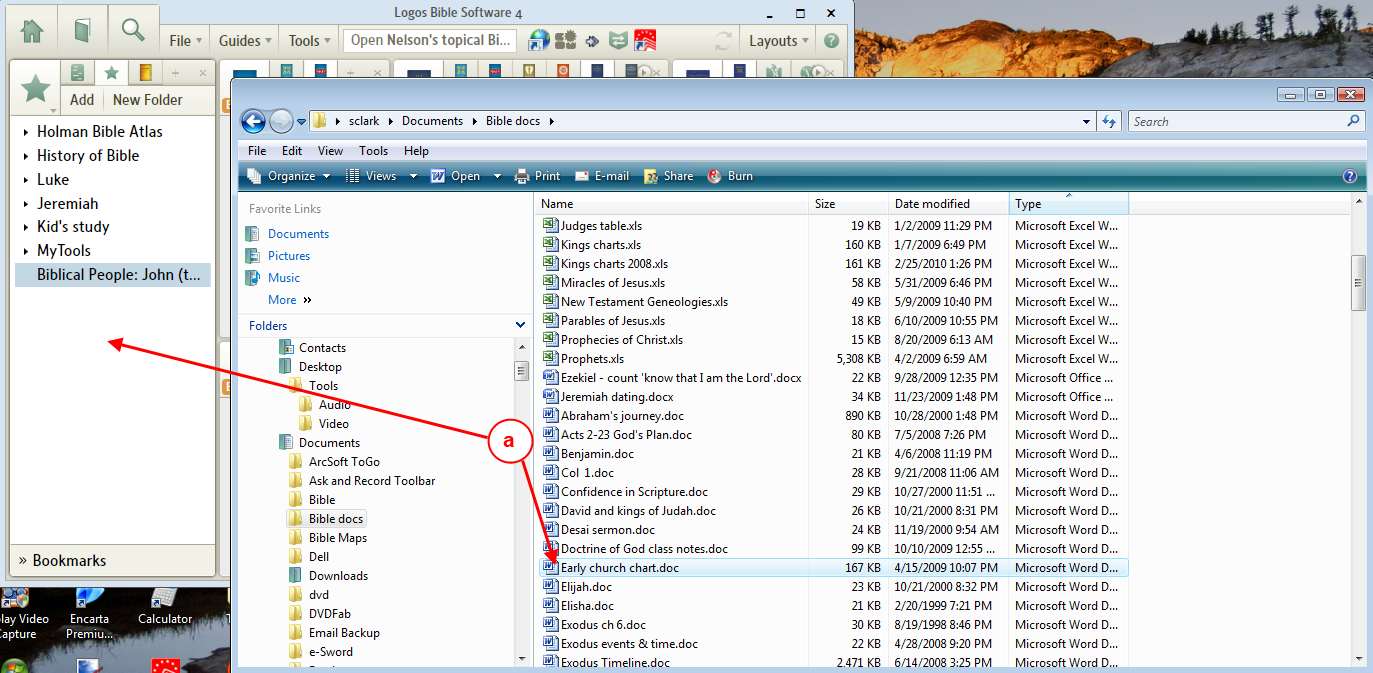Click the Explorer Forward arrow button
Image resolution: width=1373 pixels, height=673 pixels.
281,122
